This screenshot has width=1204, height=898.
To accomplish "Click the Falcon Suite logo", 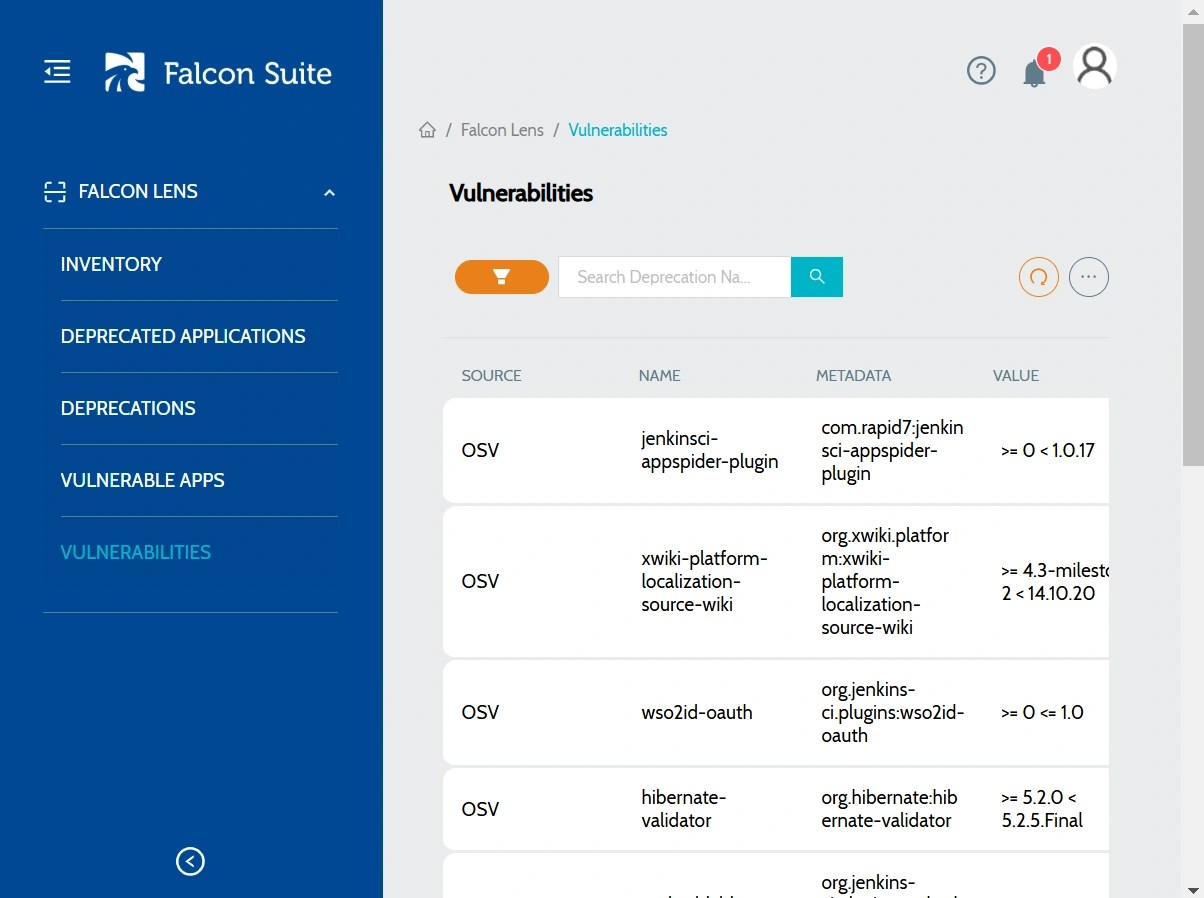I will pos(218,73).
